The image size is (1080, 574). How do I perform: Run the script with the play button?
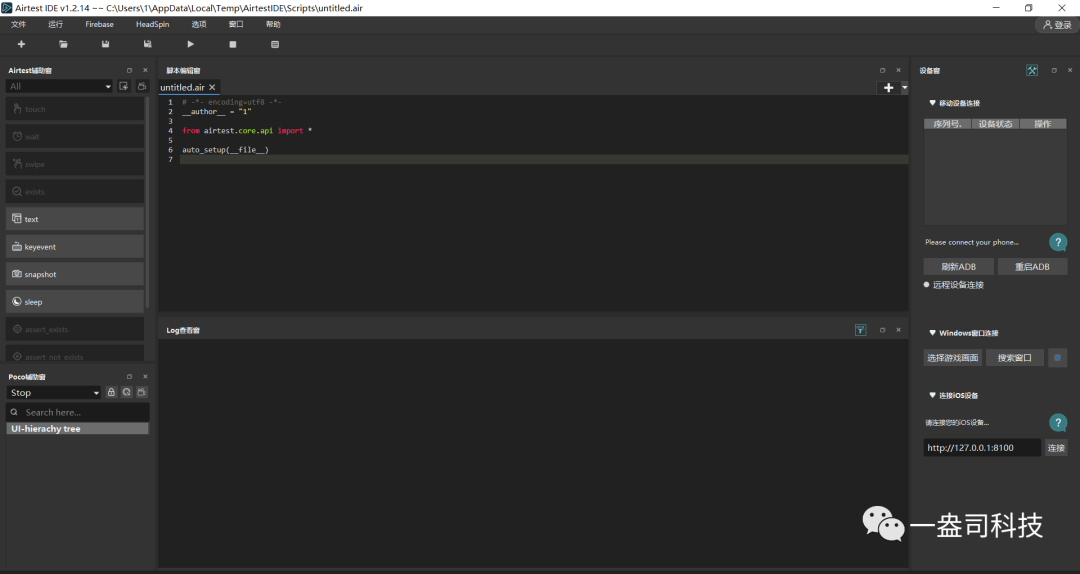tap(191, 44)
